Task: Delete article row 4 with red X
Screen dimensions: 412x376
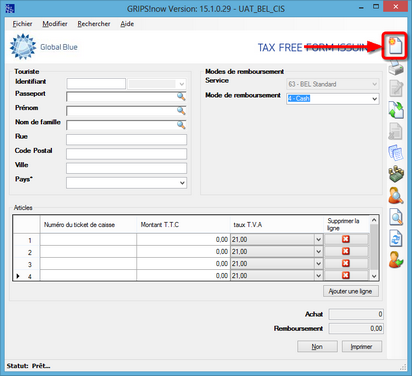Action: (x=346, y=275)
